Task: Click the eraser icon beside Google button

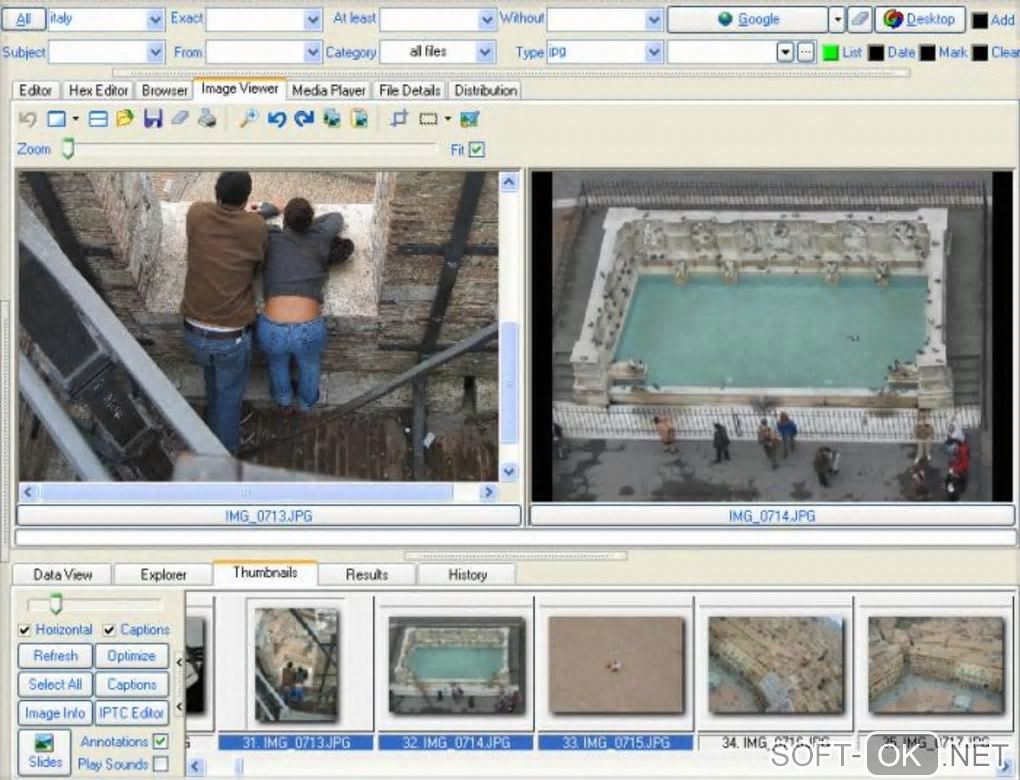Action: pos(860,19)
